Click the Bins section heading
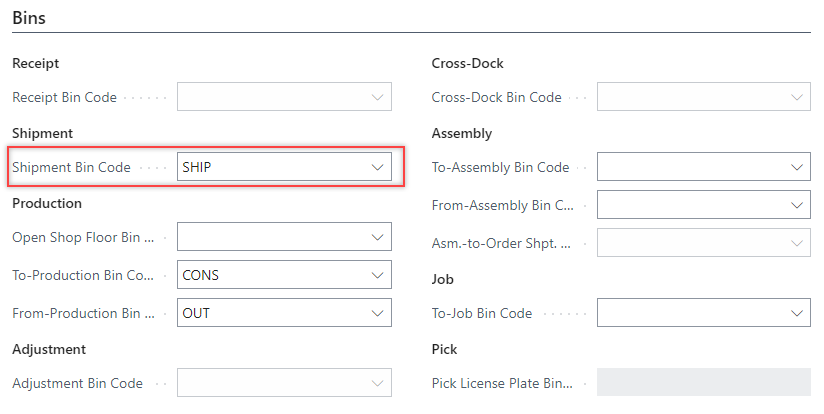The height and width of the screenshot is (414, 824). [x=29, y=18]
